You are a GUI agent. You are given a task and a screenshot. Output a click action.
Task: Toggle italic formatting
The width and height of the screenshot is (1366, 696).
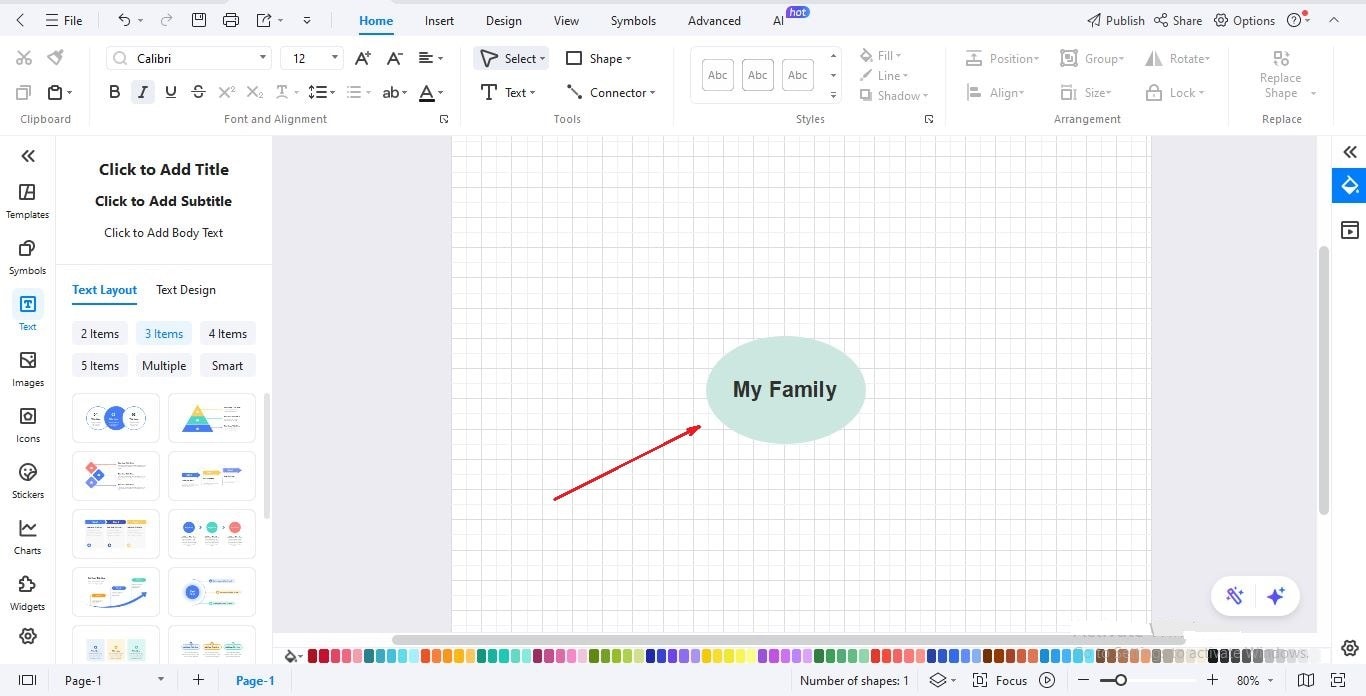pyautogui.click(x=143, y=92)
